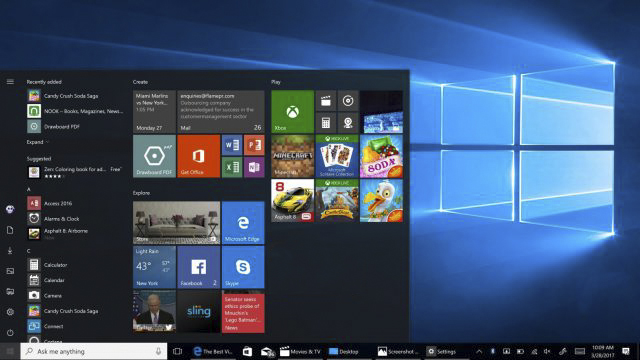Open the Xbox tile
The height and width of the screenshot is (360, 640).
click(x=292, y=111)
